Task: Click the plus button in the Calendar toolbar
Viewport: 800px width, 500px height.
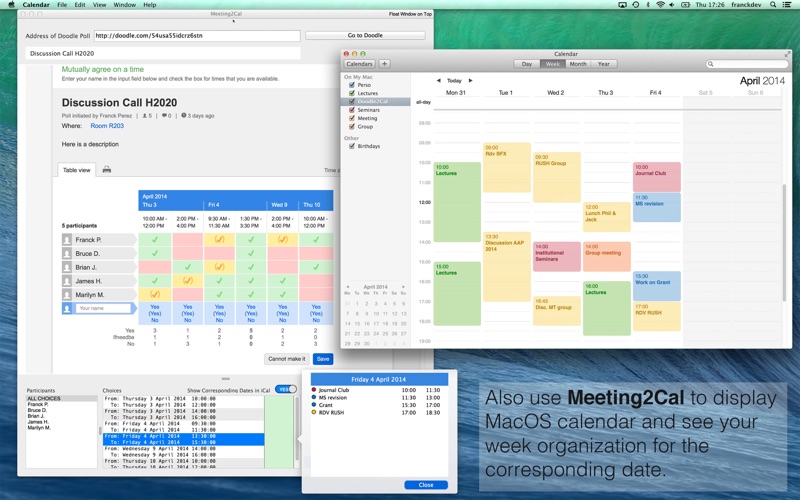Action: [384, 64]
